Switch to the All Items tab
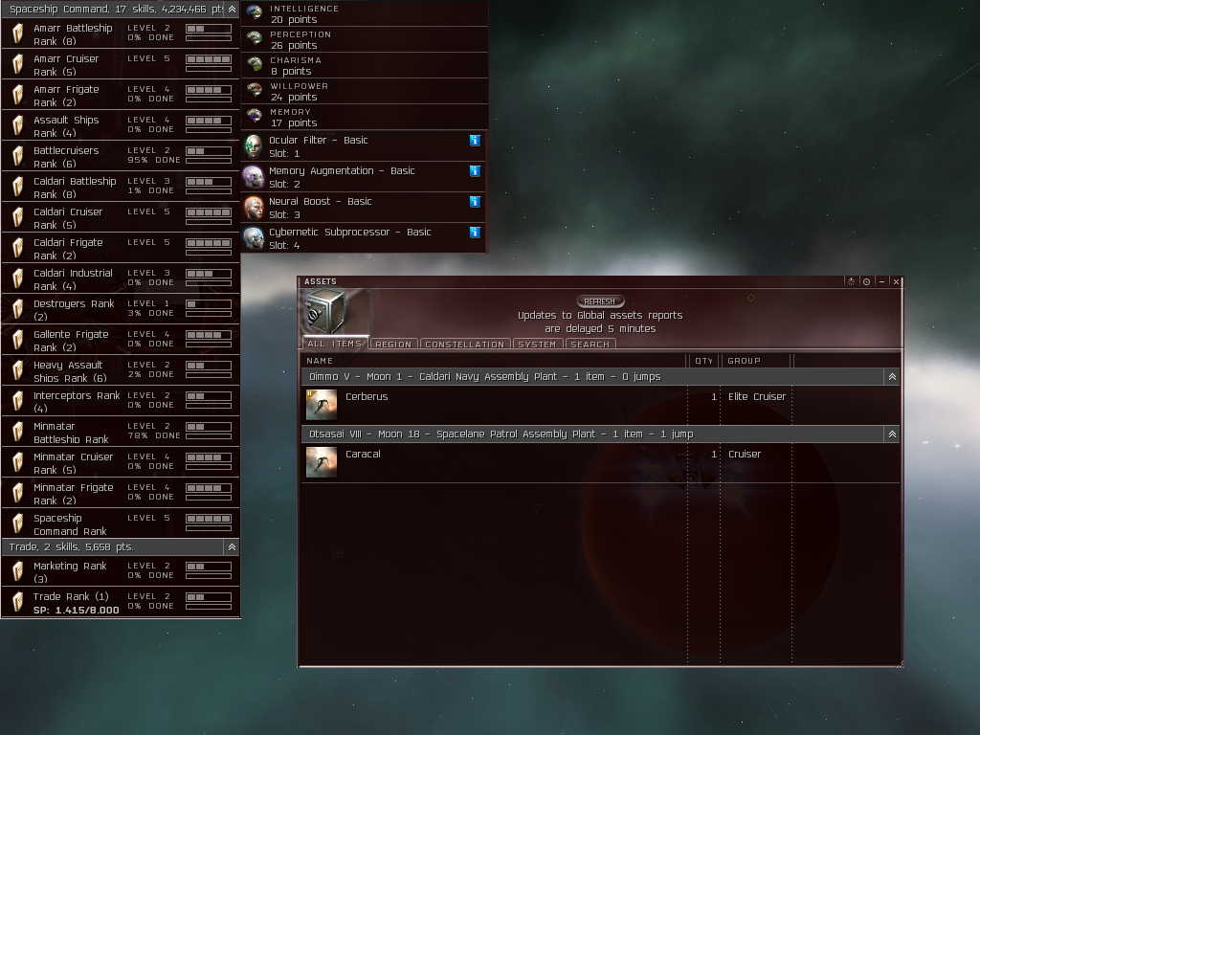The height and width of the screenshot is (980, 1225). click(335, 344)
